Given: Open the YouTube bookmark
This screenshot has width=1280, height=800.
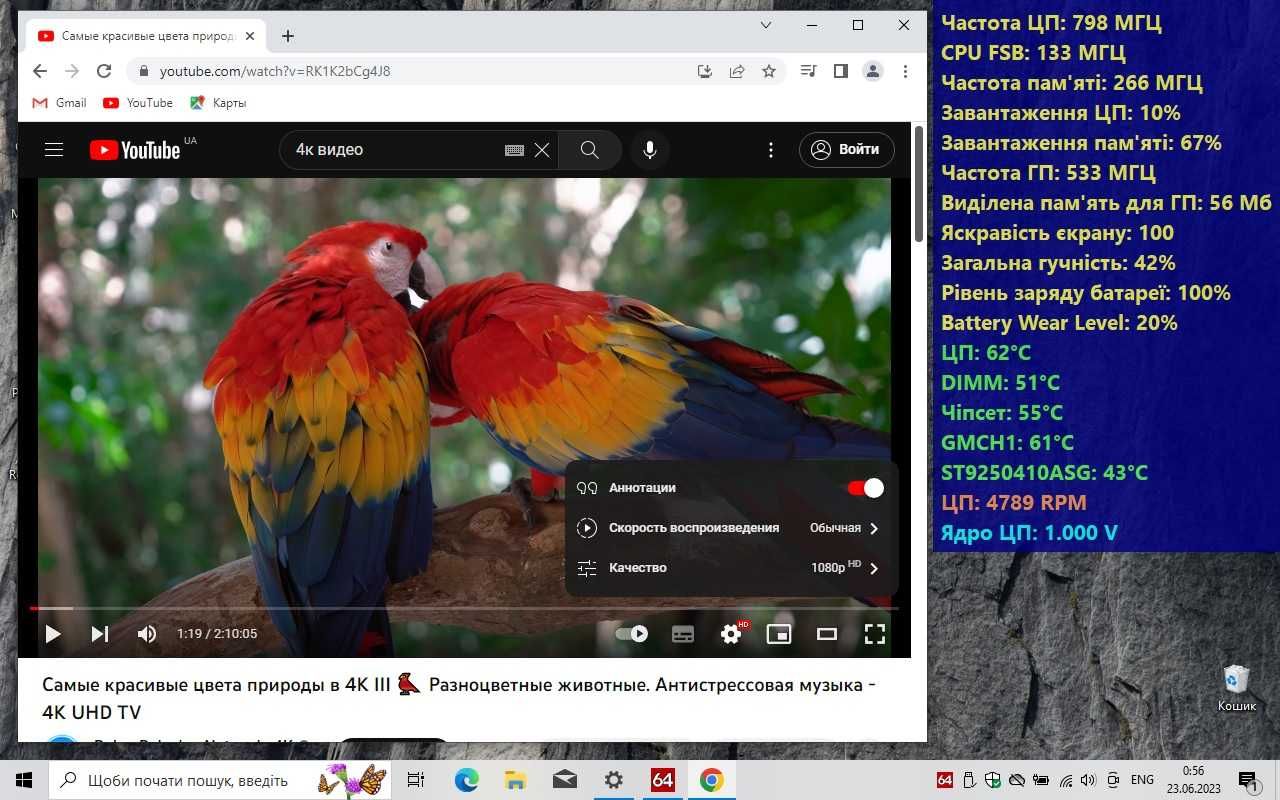Looking at the screenshot, I should point(138,103).
